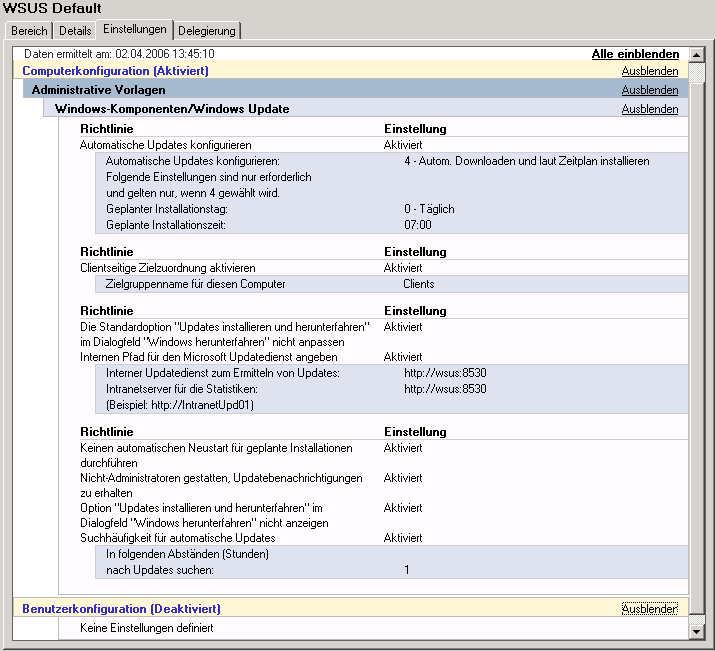Click the Geplante Installationszeit label
This screenshot has width=716, height=651.
coord(166,225)
